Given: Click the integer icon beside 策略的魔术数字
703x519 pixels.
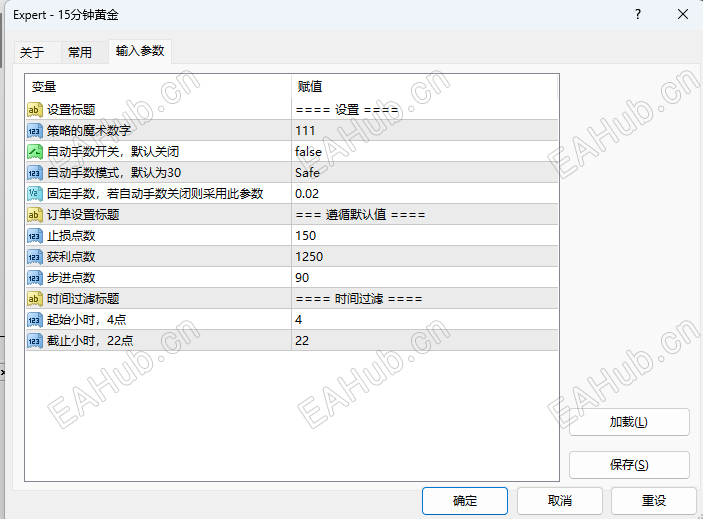Looking at the screenshot, I should 35,131.
